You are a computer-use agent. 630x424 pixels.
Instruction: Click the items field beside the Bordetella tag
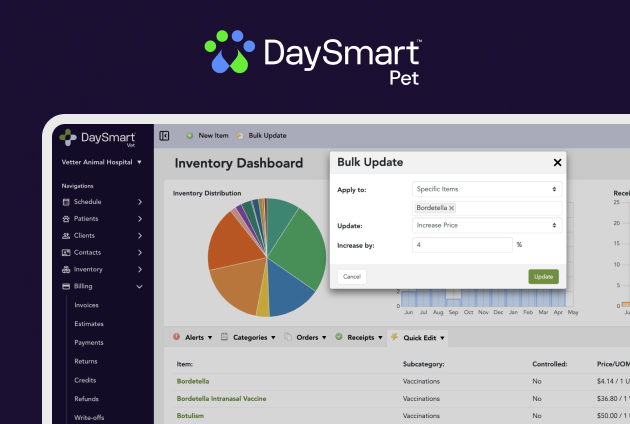[508, 208]
